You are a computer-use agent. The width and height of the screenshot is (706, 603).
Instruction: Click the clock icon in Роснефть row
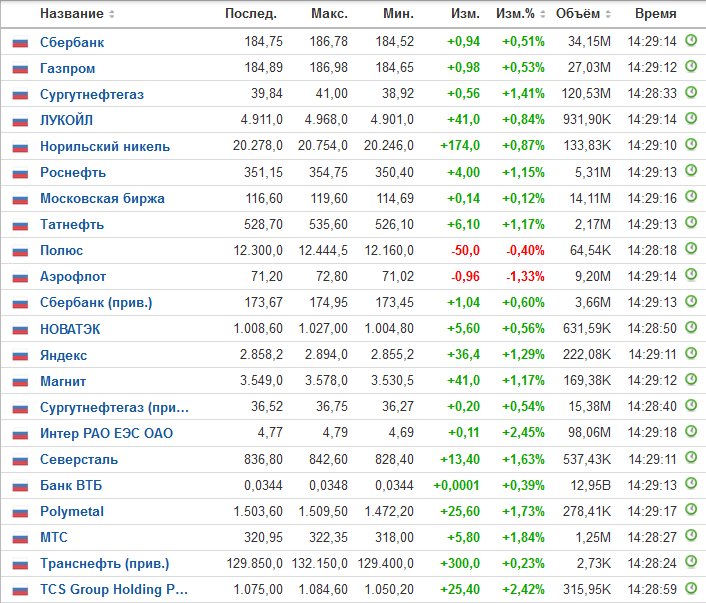pyautogui.click(x=691, y=171)
